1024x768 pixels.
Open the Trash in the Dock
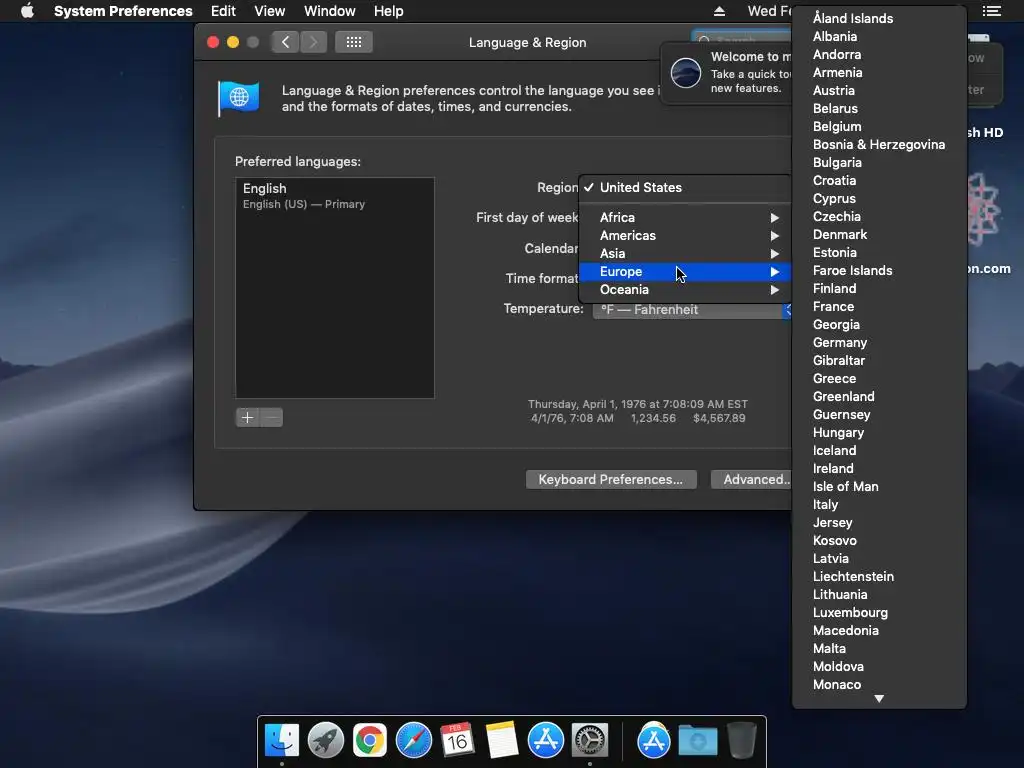pos(742,740)
